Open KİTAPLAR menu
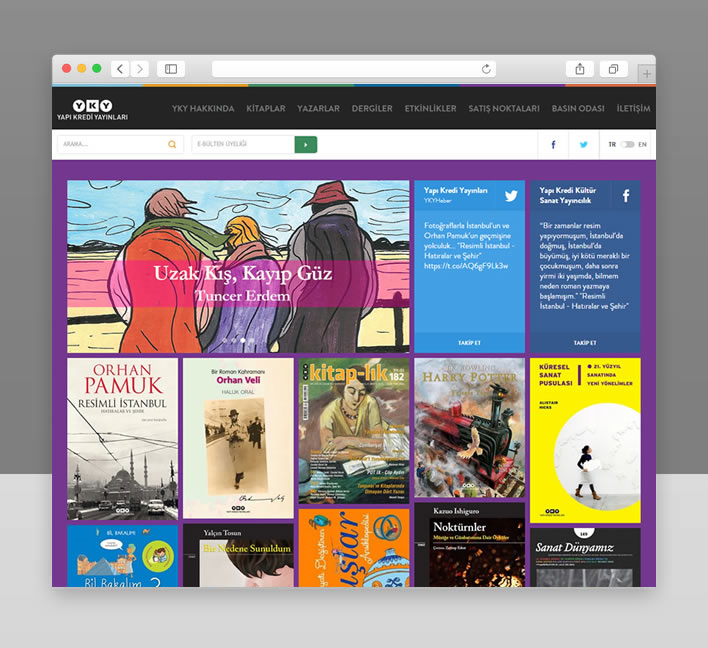 point(266,108)
